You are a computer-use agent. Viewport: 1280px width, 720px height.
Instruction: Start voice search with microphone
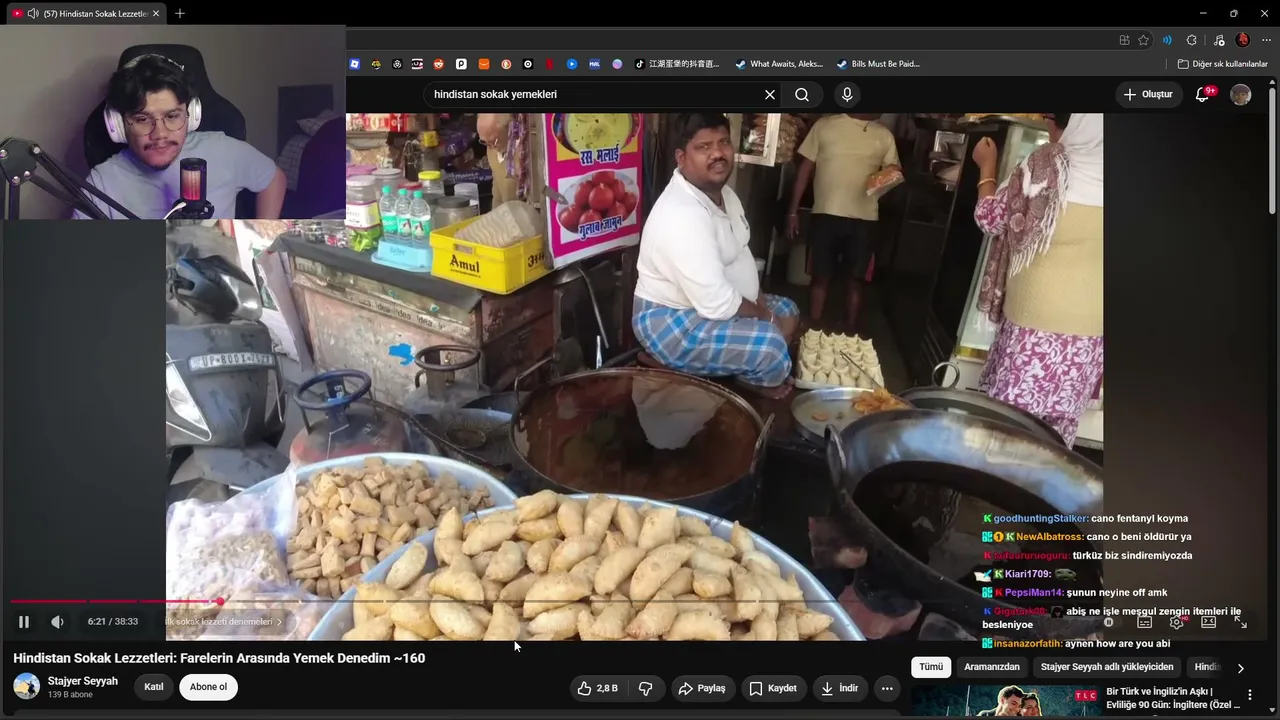[x=847, y=94]
